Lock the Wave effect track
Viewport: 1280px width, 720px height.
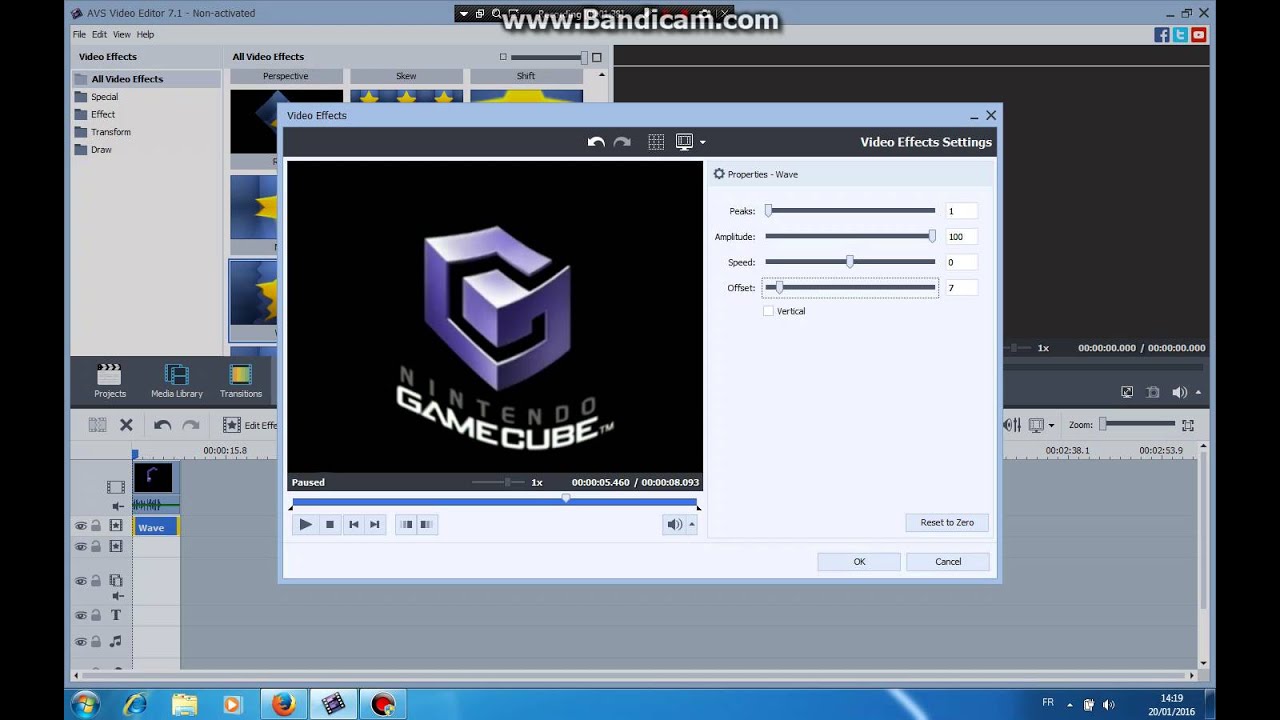point(96,526)
